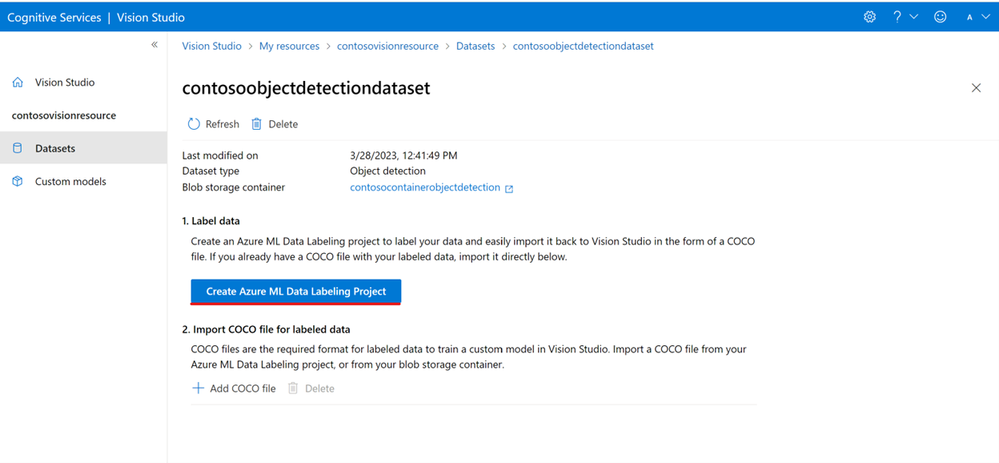Viewport: 999px width, 463px height.
Task: Click contosoobjectdetectiondataset breadcrumb
Action: tap(583, 46)
